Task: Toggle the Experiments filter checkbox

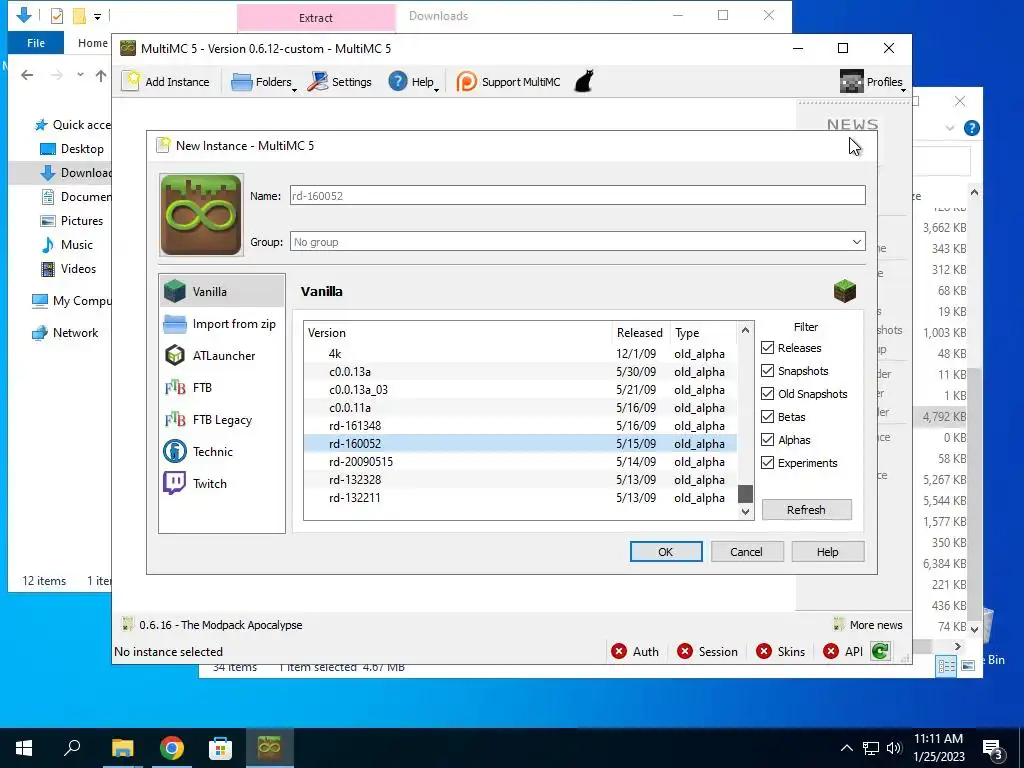Action: tap(767, 462)
